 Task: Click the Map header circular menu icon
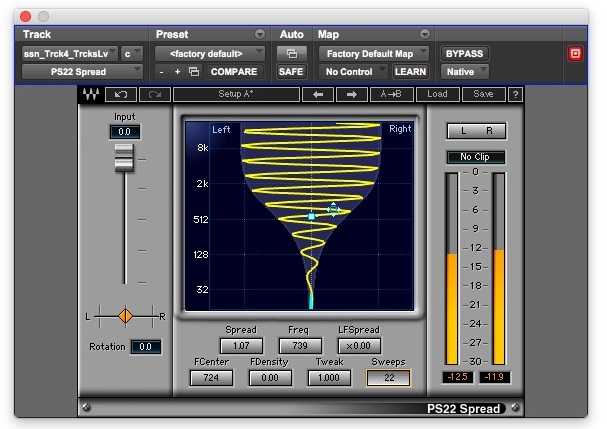[425, 34]
